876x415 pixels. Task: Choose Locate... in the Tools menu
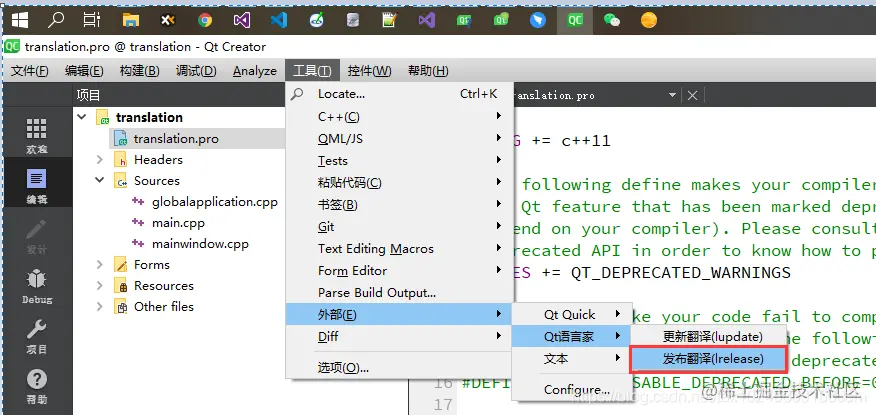pyautogui.click(x=399, y=94)
